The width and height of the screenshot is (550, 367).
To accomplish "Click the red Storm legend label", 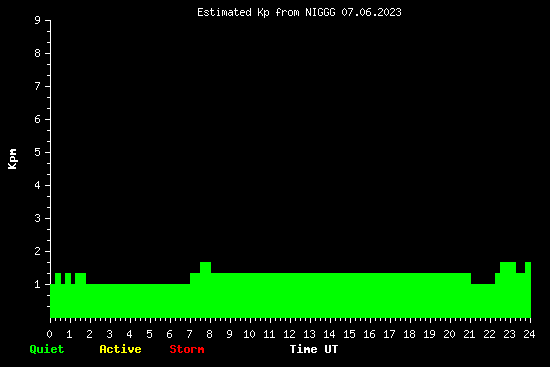I will (x=187, y=349).
